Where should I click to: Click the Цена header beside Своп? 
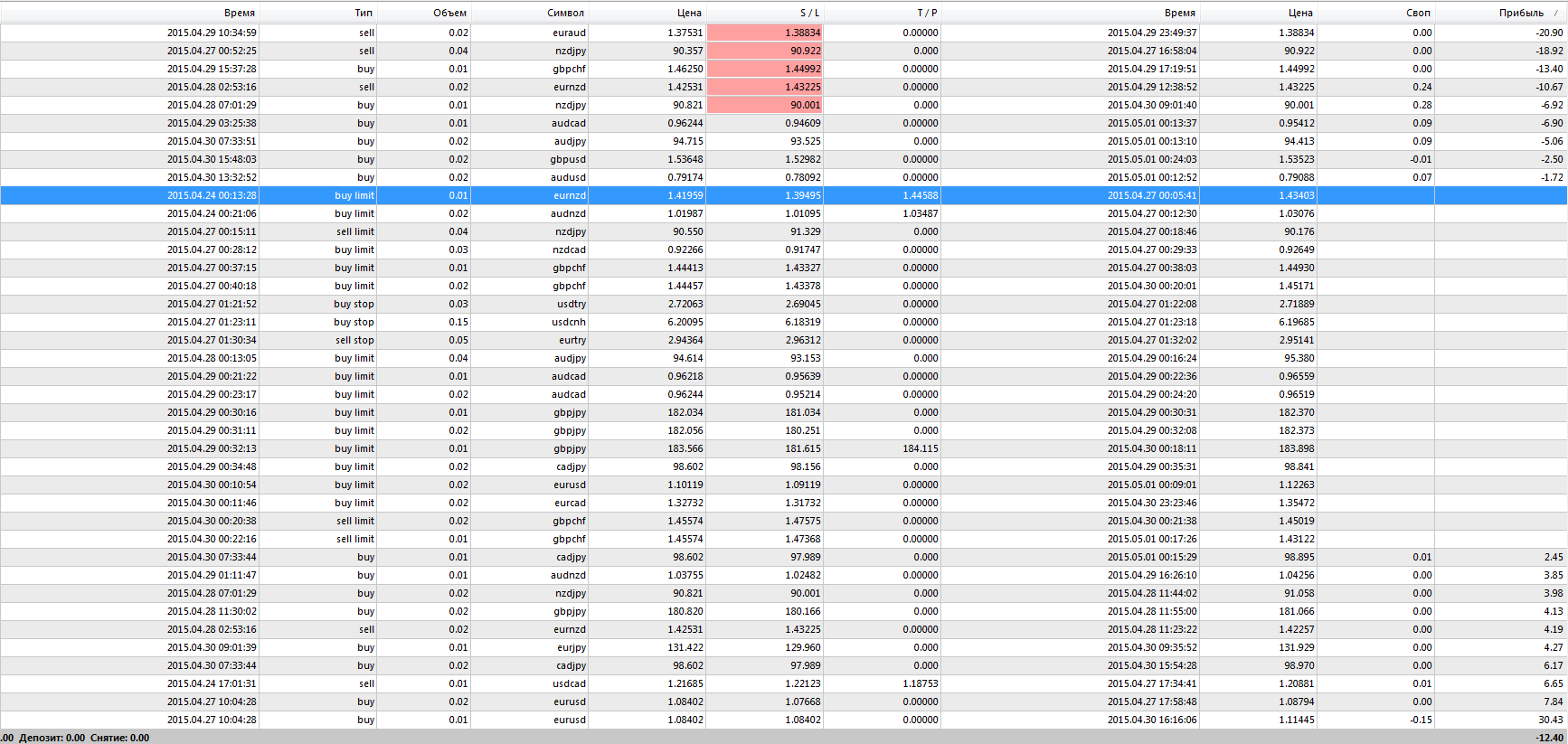coord(1258,13)
